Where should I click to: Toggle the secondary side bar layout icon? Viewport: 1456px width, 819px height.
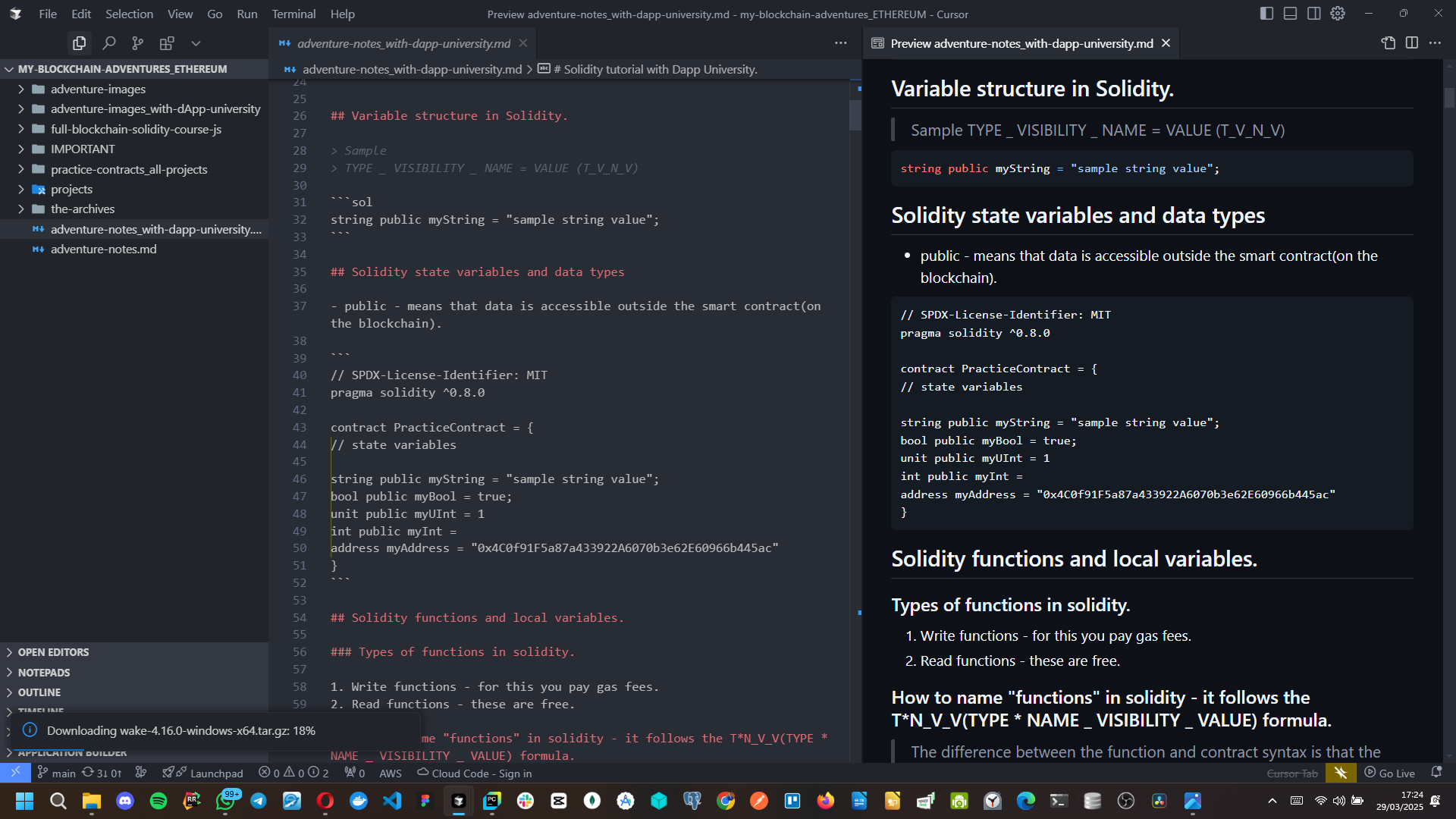[1314, 14]
